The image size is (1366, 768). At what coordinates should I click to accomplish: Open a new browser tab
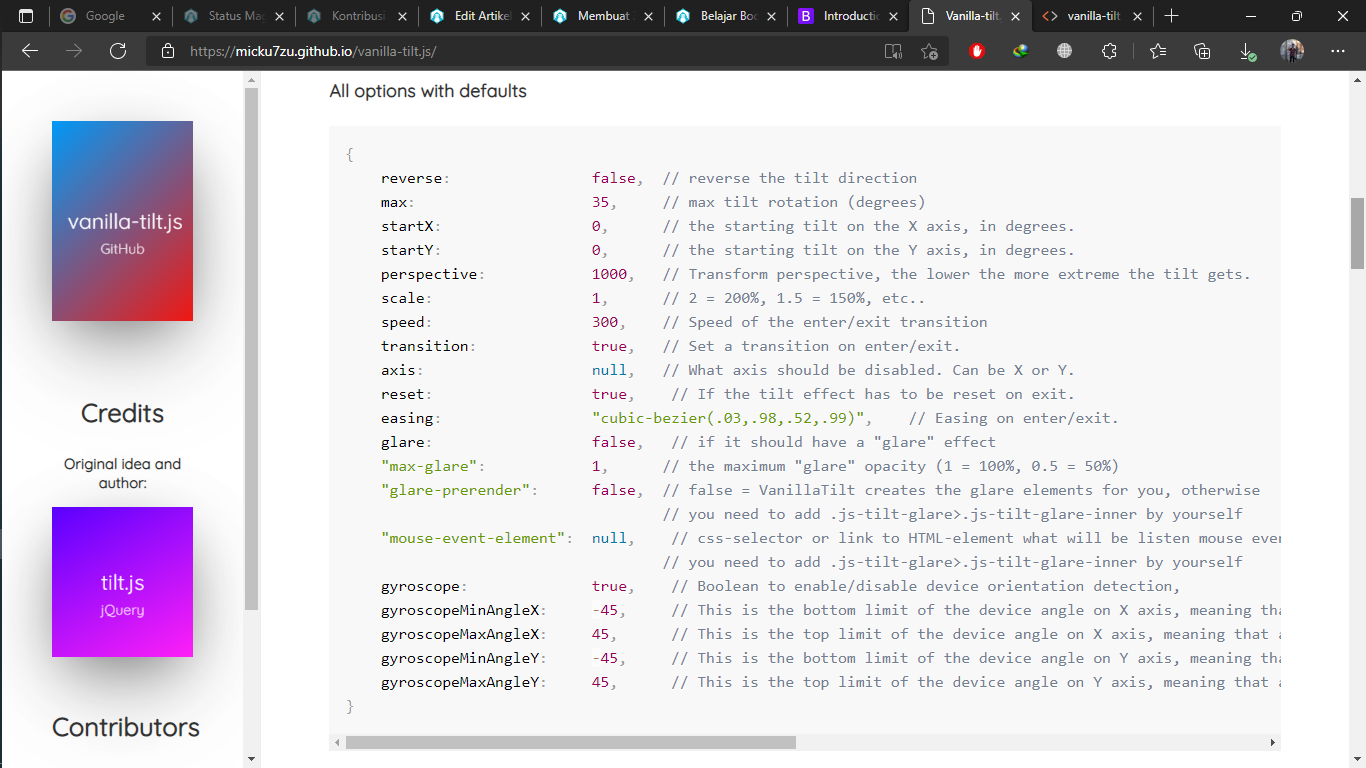pyautogui.click(x=1172, y=16)
